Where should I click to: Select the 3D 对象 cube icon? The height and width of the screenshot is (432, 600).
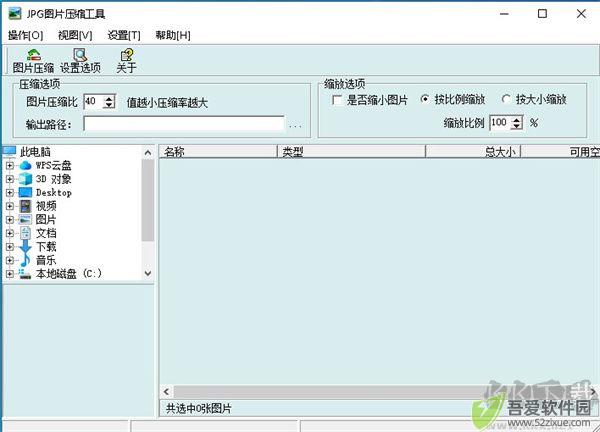(x=25, y=179)
